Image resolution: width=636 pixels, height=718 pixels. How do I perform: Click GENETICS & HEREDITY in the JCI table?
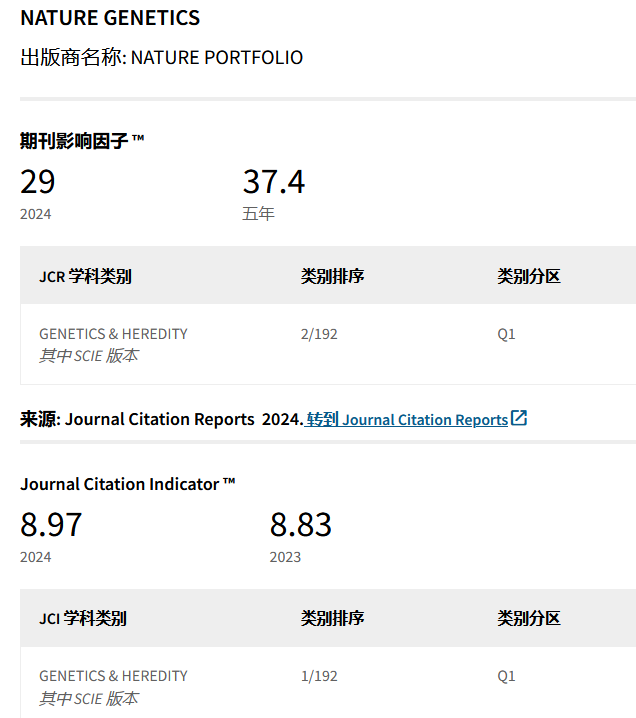113,676
